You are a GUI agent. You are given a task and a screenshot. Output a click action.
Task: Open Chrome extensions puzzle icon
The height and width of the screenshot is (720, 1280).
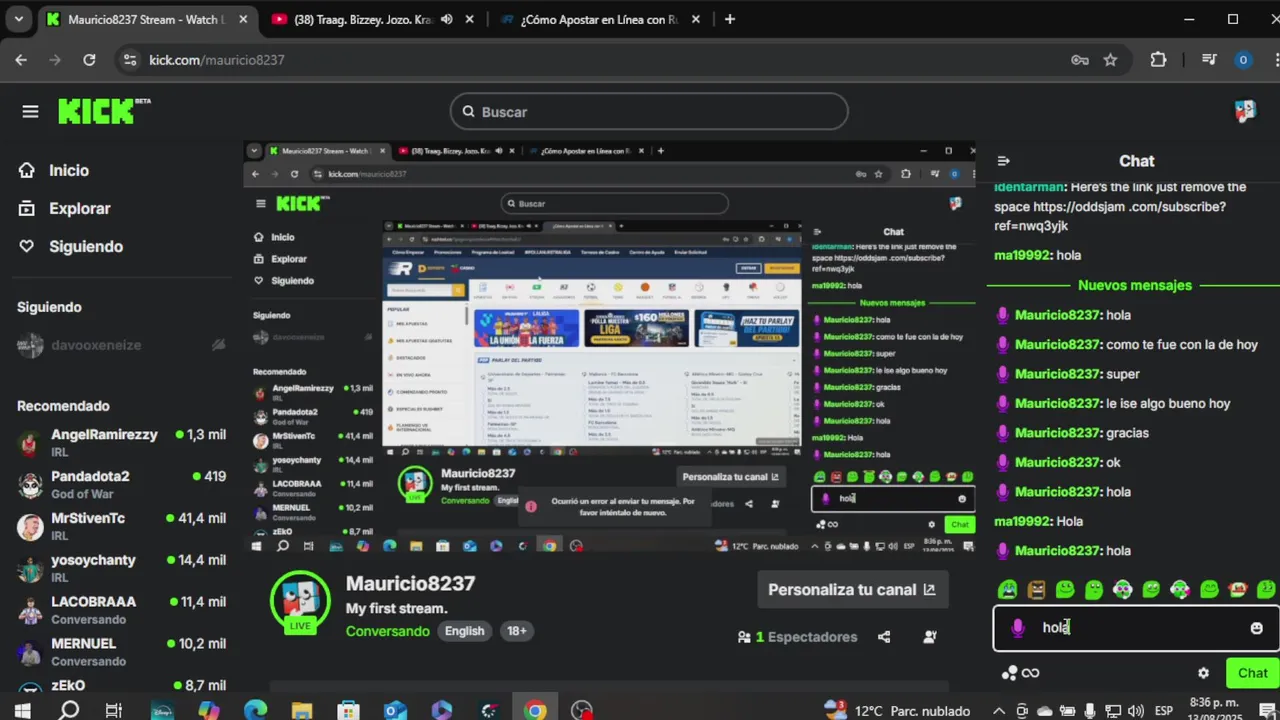[x=1158, y=60]
